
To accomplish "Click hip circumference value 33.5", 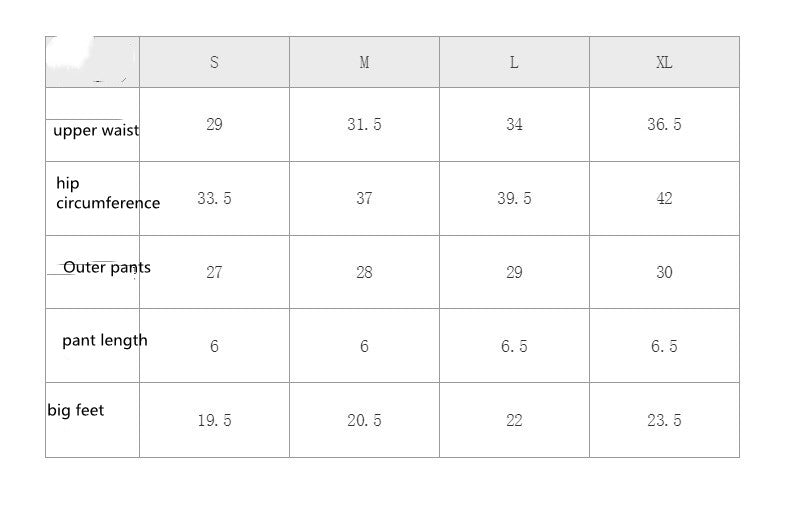I will point(214,199).
